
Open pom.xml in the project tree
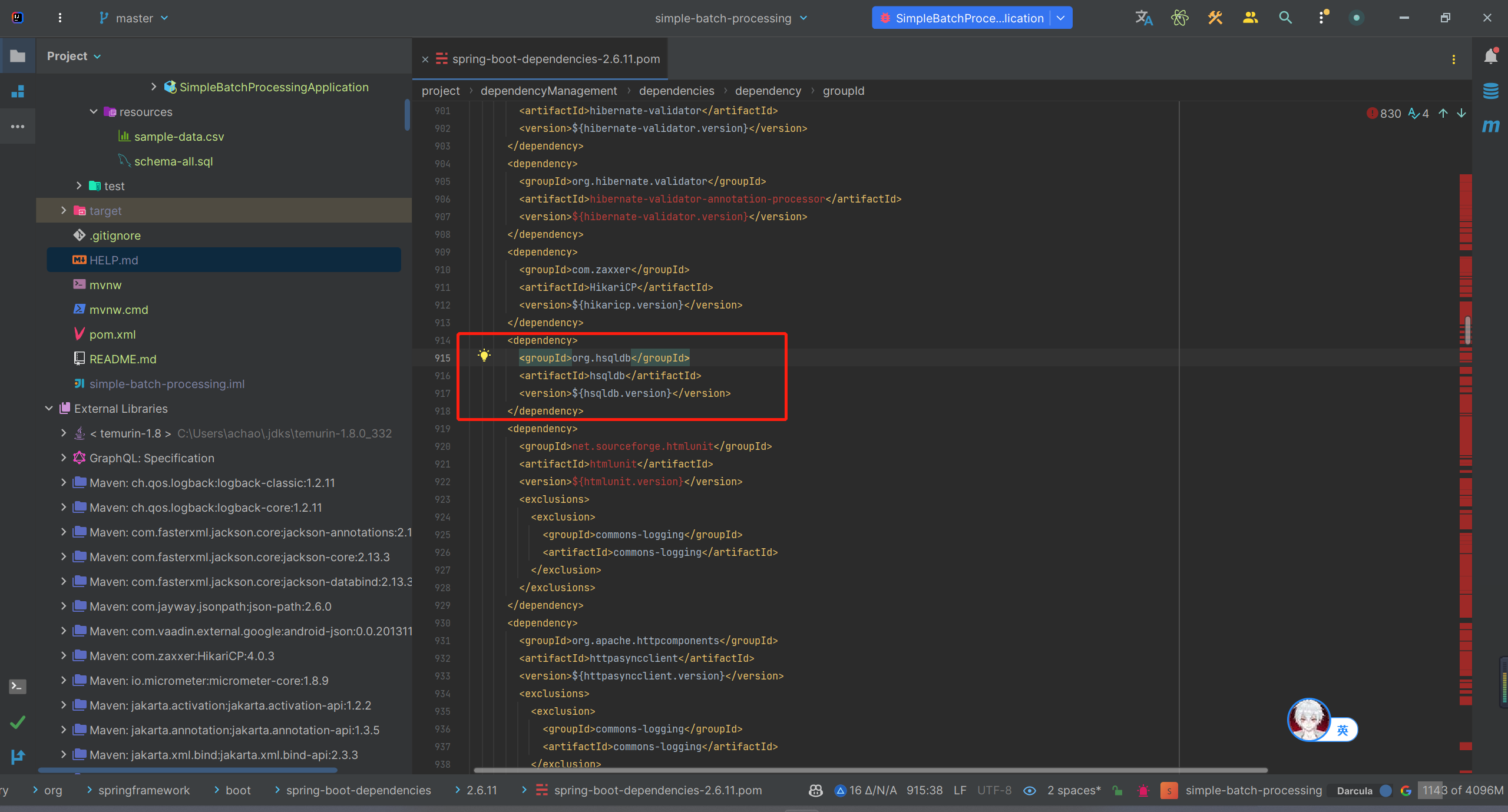pos(113,334)
